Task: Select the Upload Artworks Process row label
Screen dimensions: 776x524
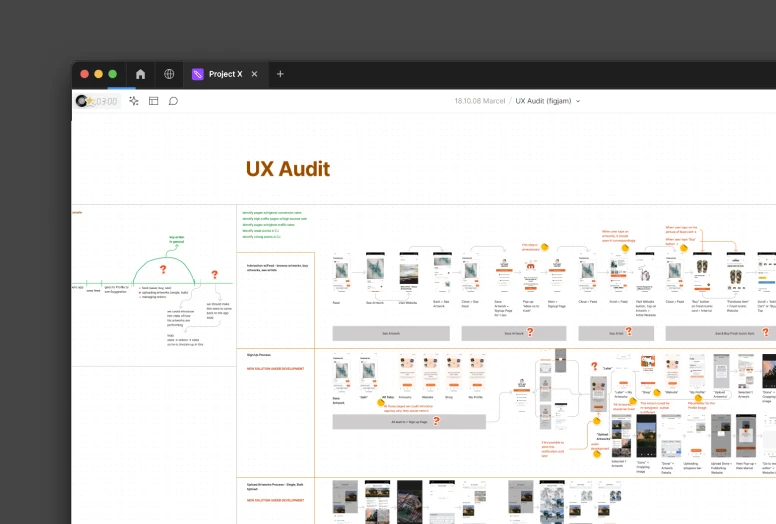Action: [x=275, y=486]
